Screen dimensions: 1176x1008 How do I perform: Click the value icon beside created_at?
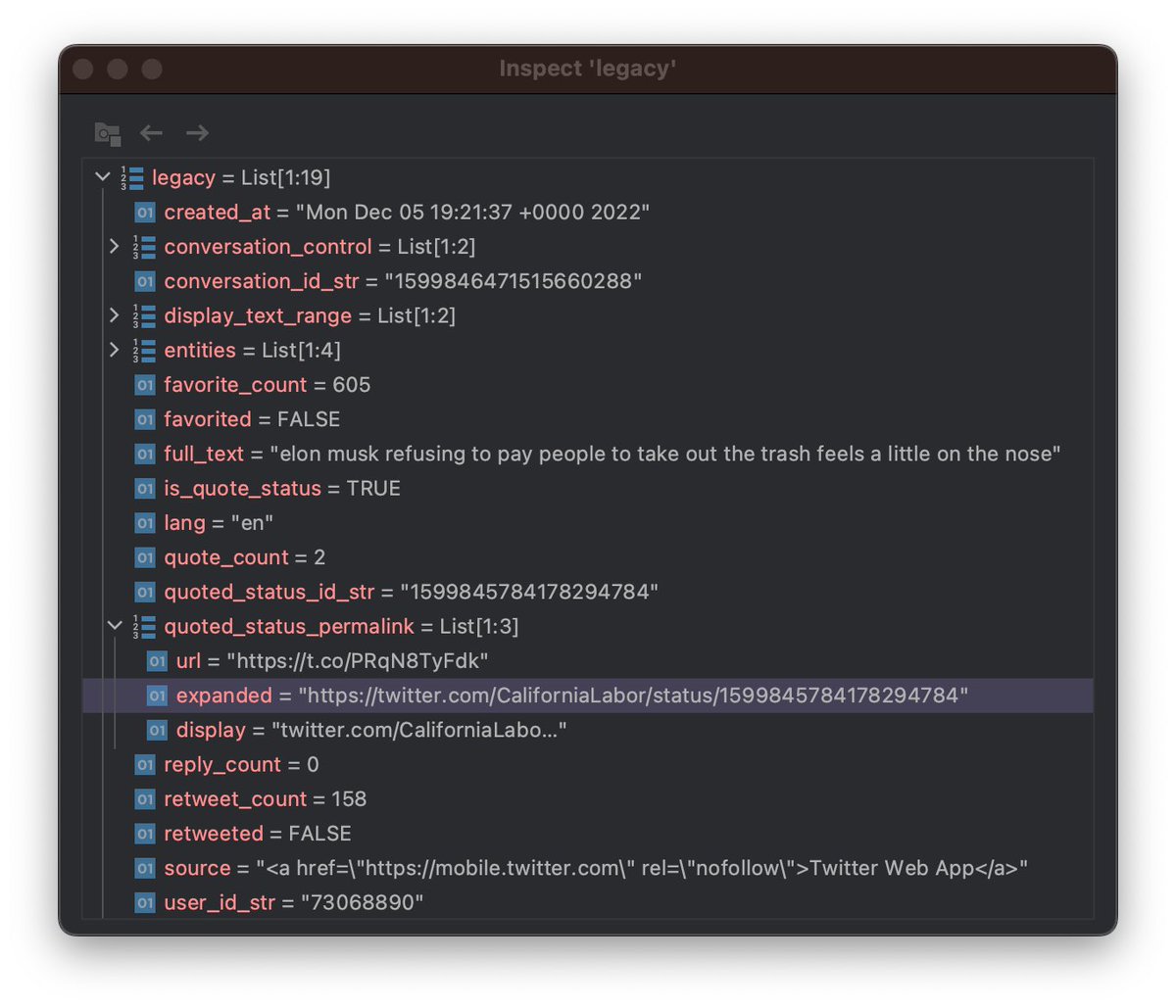click(x=145, y=213)
